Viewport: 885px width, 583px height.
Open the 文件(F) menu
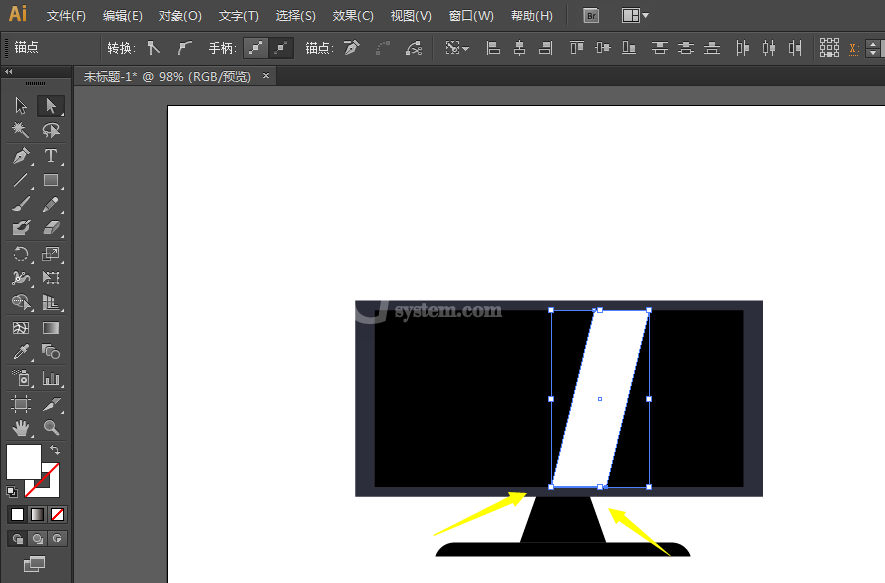click(x=66, y=16)
